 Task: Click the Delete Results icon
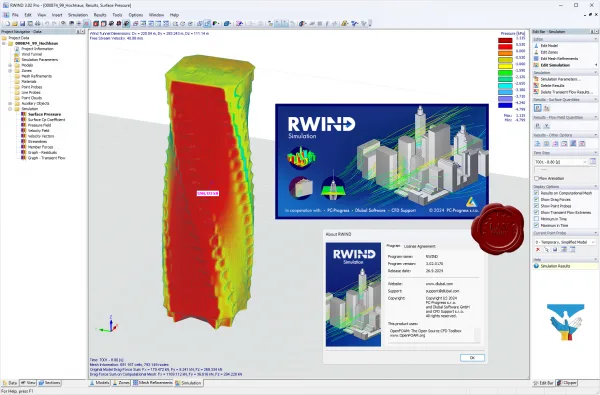[x=536, y=85]
